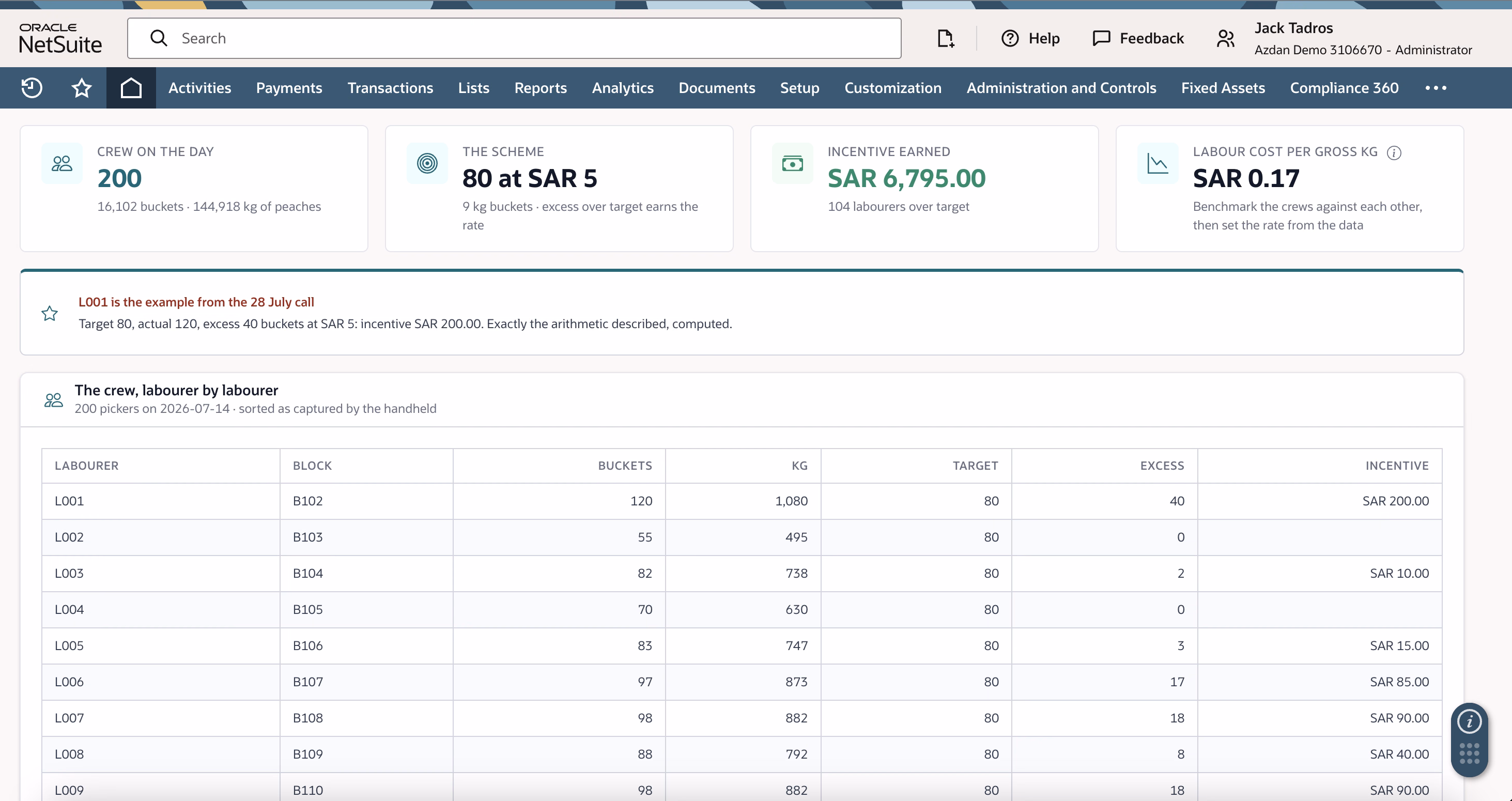Open the Reports menu
Screen dimensions: 1512x801
point(541,88)
